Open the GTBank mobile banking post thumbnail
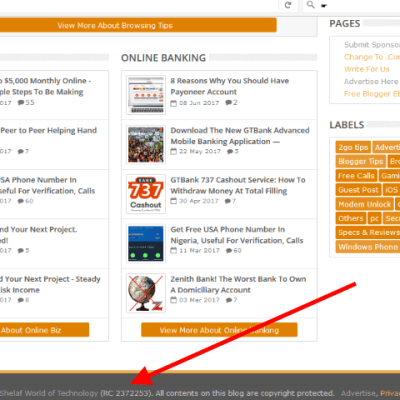This screenshot has width=400, height=400. coord(146,145)
